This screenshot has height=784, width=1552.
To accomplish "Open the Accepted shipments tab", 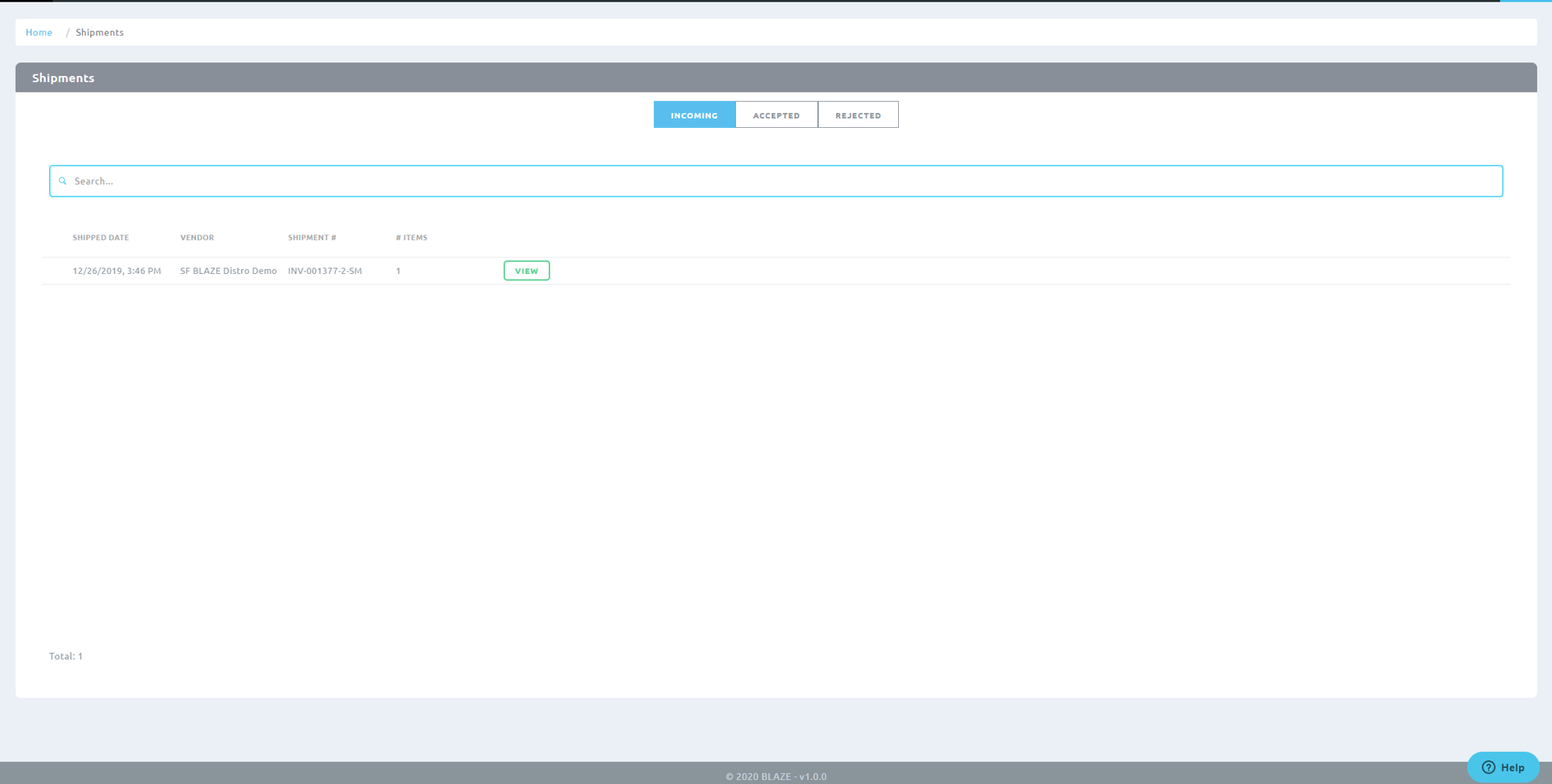I will [776, 115].
